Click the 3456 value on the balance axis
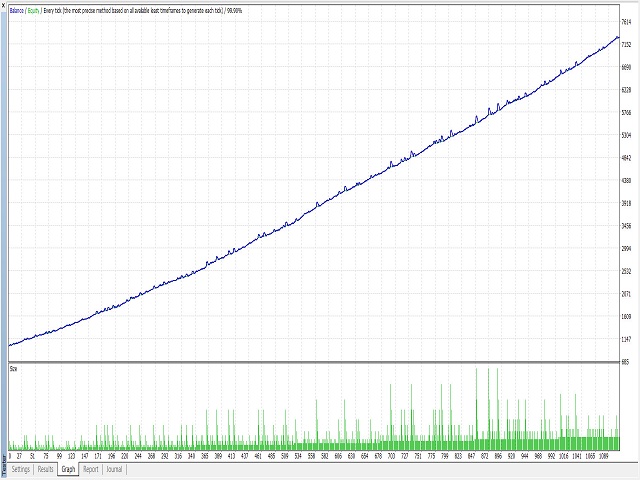Screen dimensions: 640x480 (626, 225)
